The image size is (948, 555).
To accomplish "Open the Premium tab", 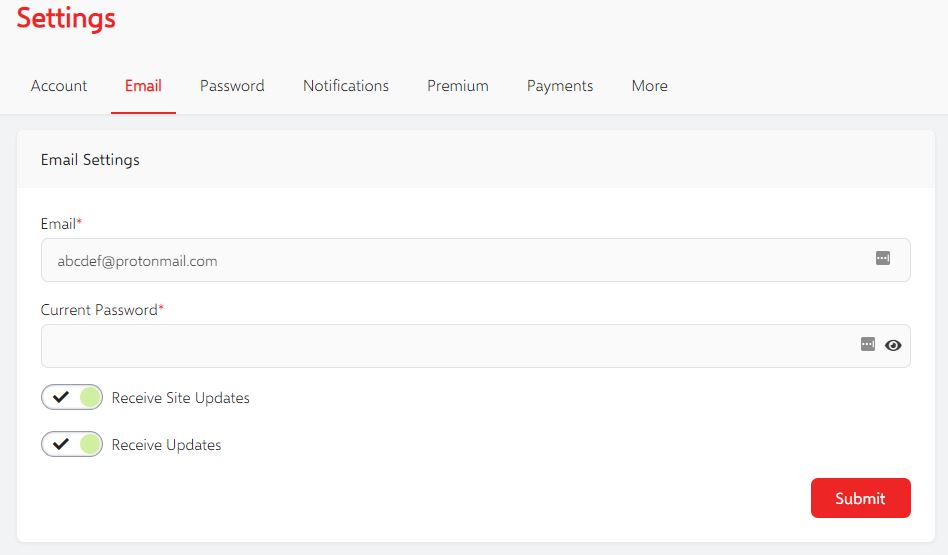I will (x=458, y=86).
